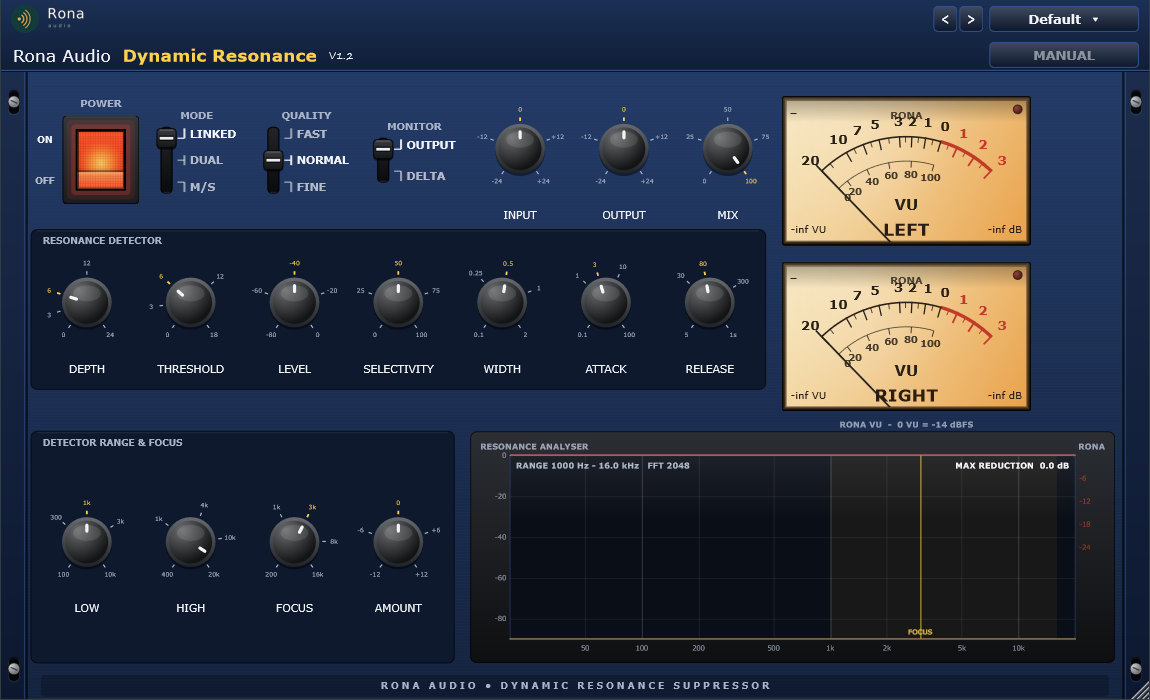Click the AMOUNT knob

click(x=398, y=542)
